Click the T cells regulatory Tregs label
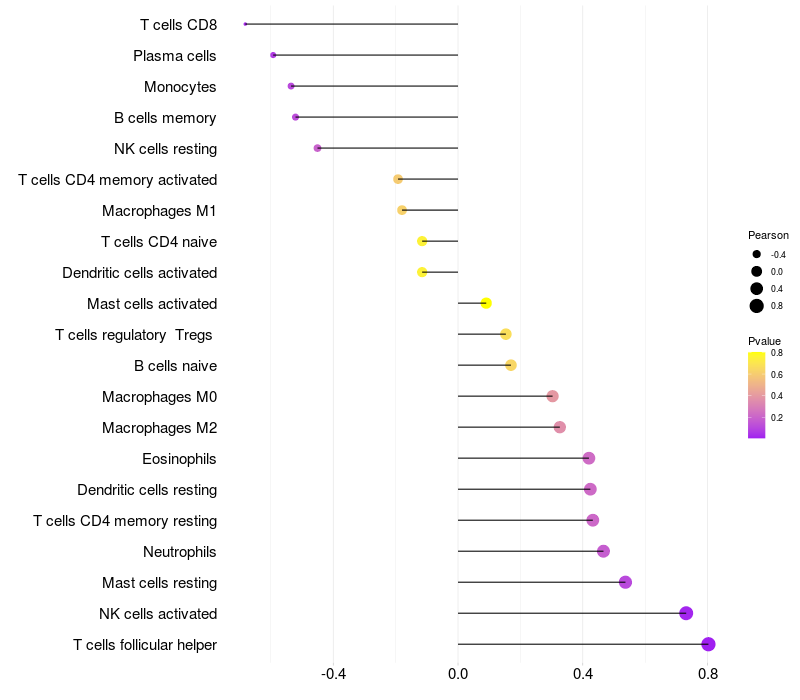 (x=135, y=335)
